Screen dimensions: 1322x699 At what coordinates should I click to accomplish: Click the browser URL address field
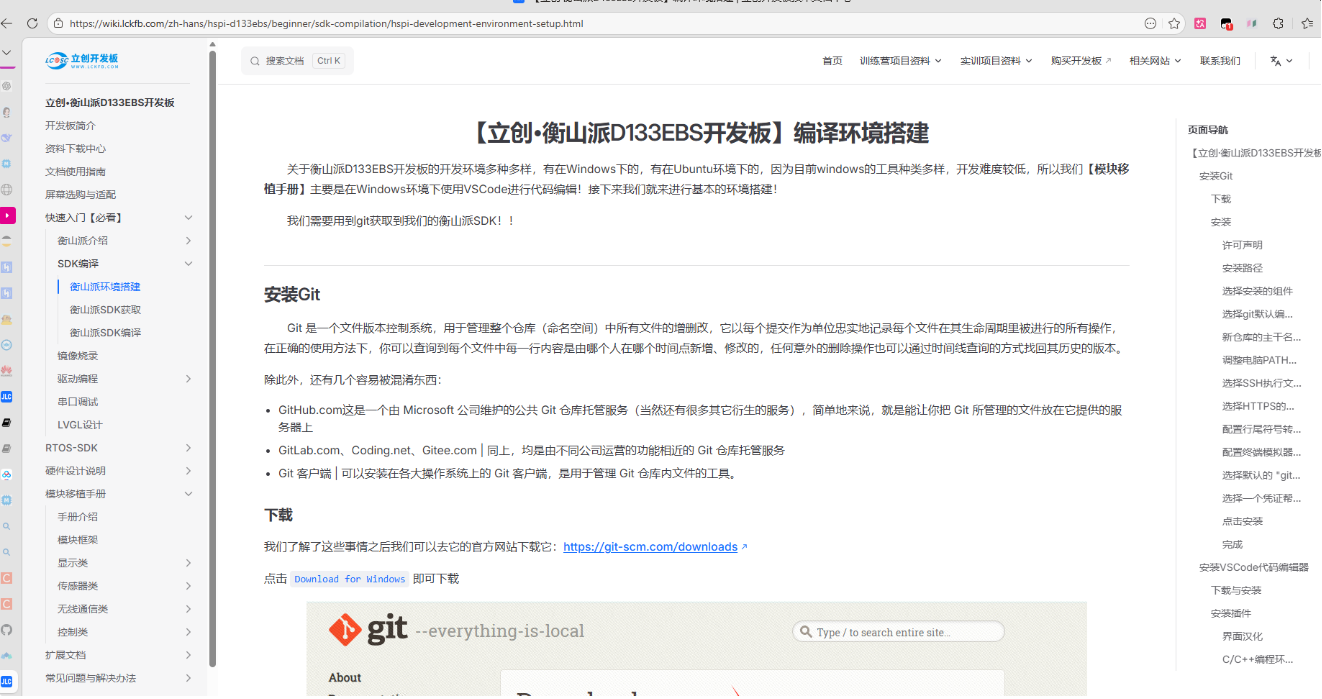600,23
